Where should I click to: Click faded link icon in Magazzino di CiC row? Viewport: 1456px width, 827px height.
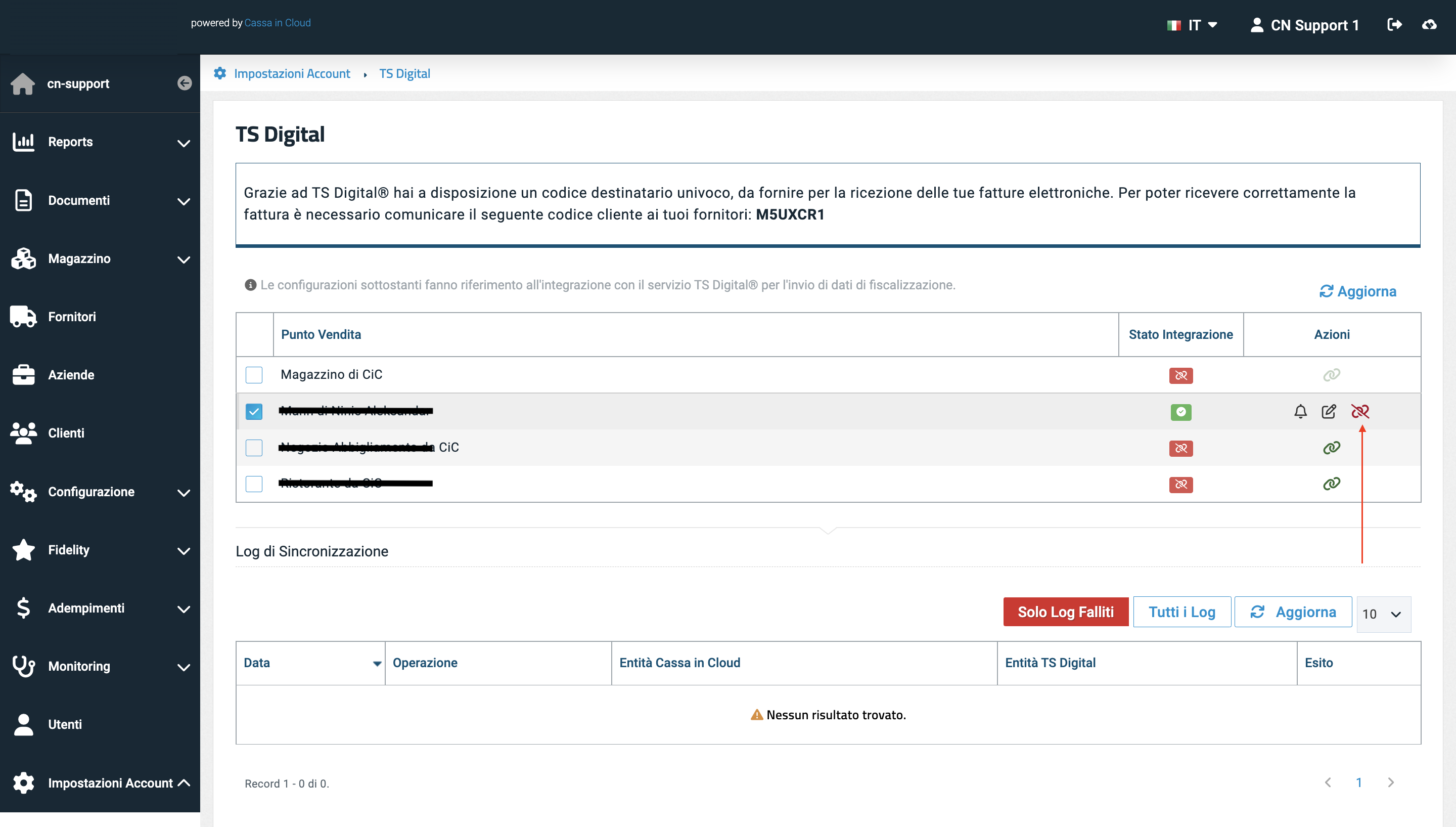coord(1331,375)
